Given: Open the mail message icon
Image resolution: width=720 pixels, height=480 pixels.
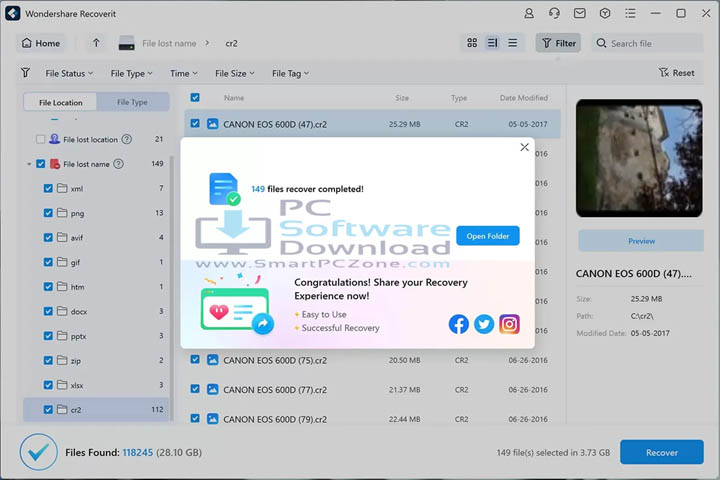Looking at the screenshot, I should 579,13.
